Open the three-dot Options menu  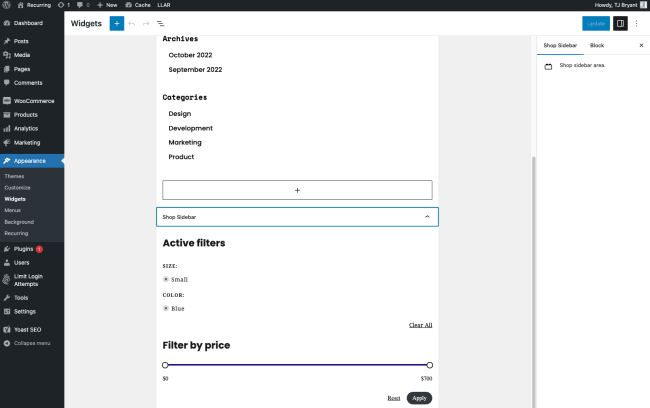[637, 22]
